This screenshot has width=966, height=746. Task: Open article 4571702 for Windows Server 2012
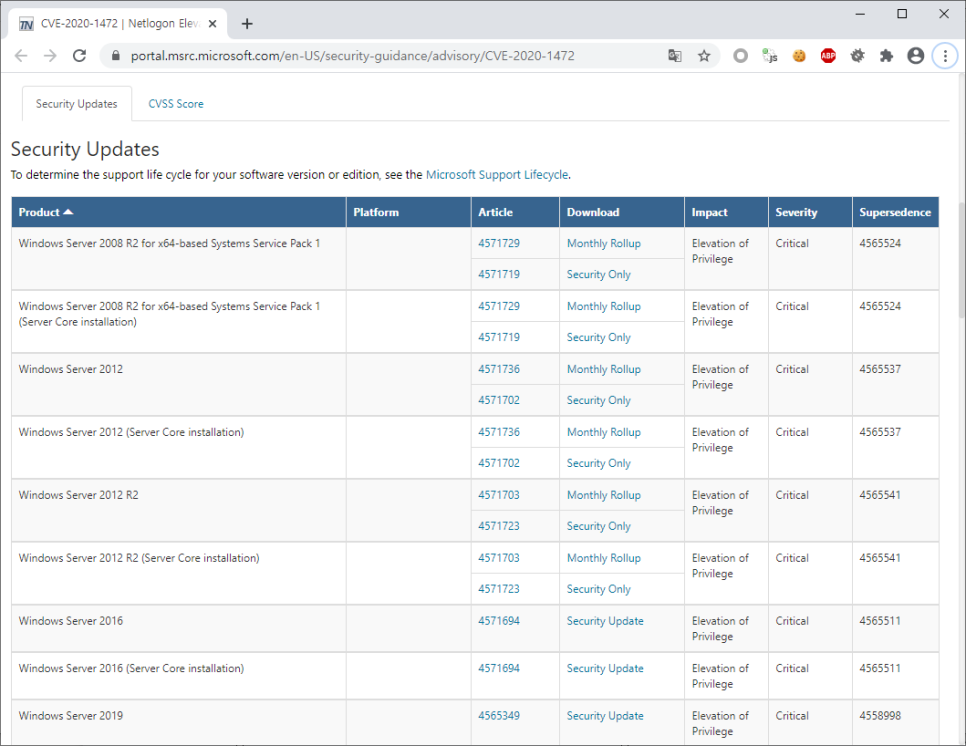(499, 400)
